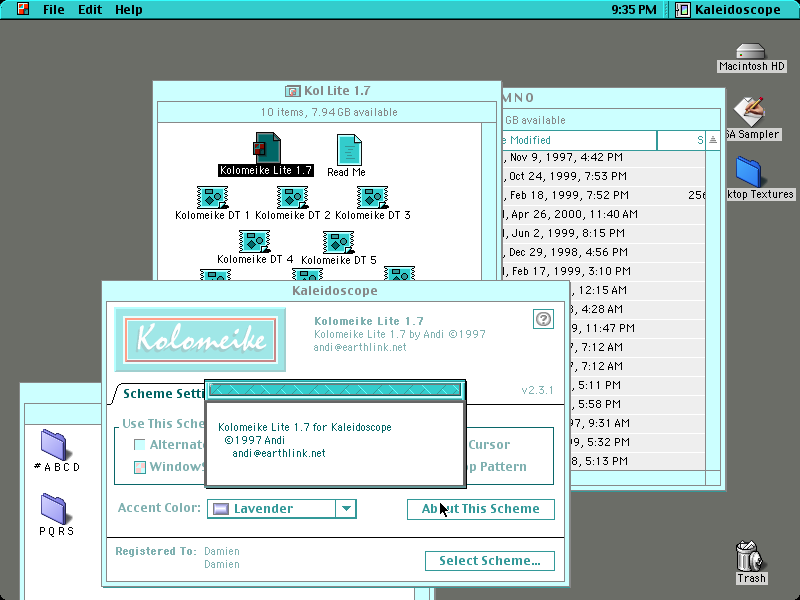Toggle the Cursor option in Kaleidoscope

[489, 445]
